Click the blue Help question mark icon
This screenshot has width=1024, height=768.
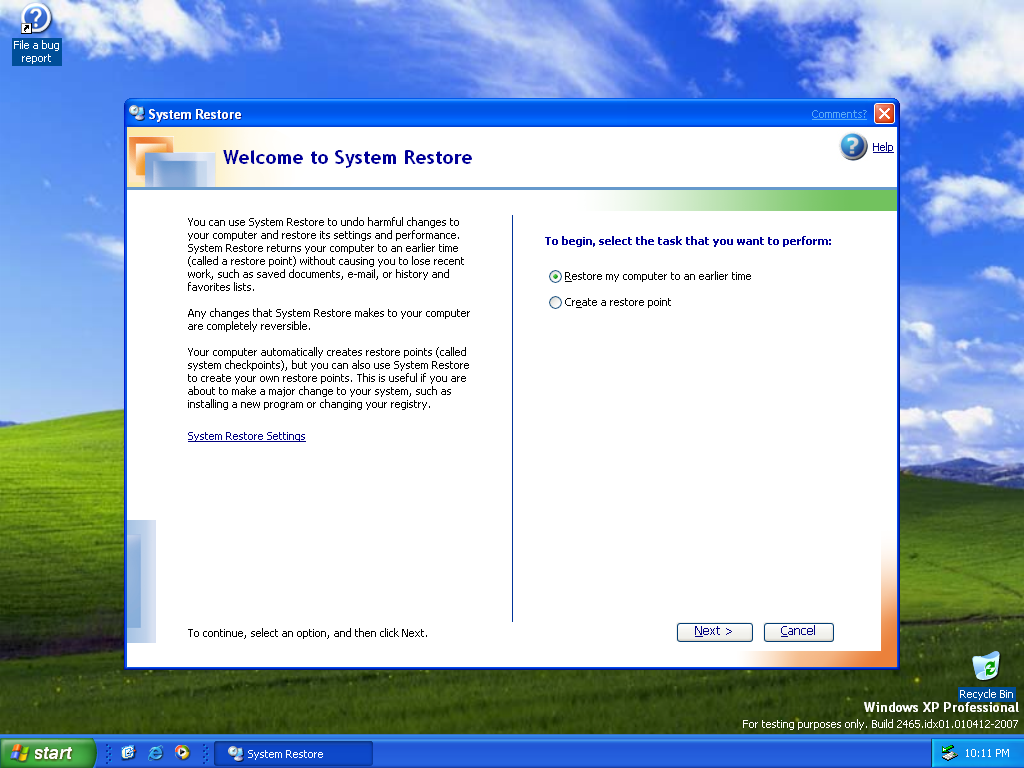point(853,147)
